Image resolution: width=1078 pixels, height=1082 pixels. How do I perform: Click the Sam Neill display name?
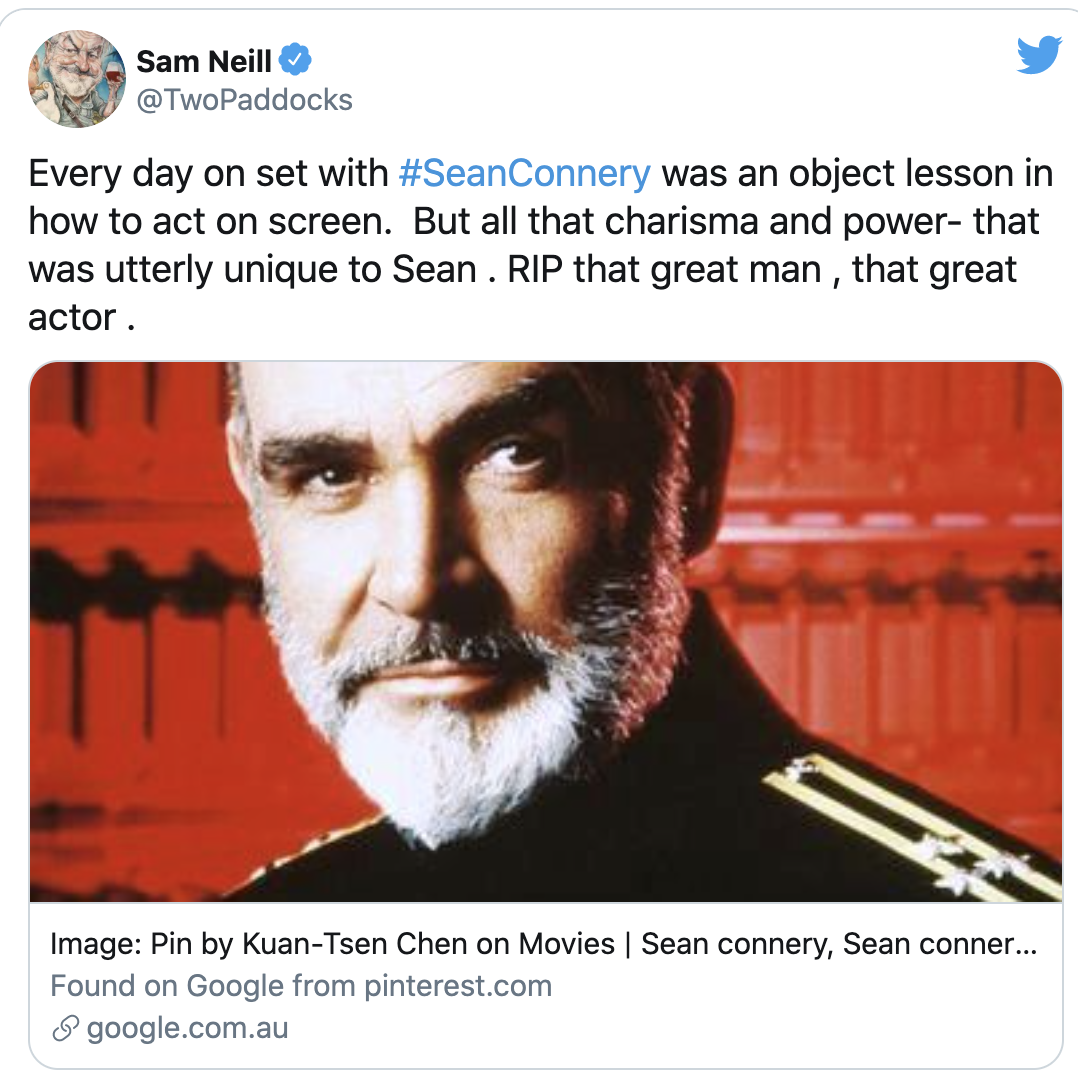coord(204,61)
